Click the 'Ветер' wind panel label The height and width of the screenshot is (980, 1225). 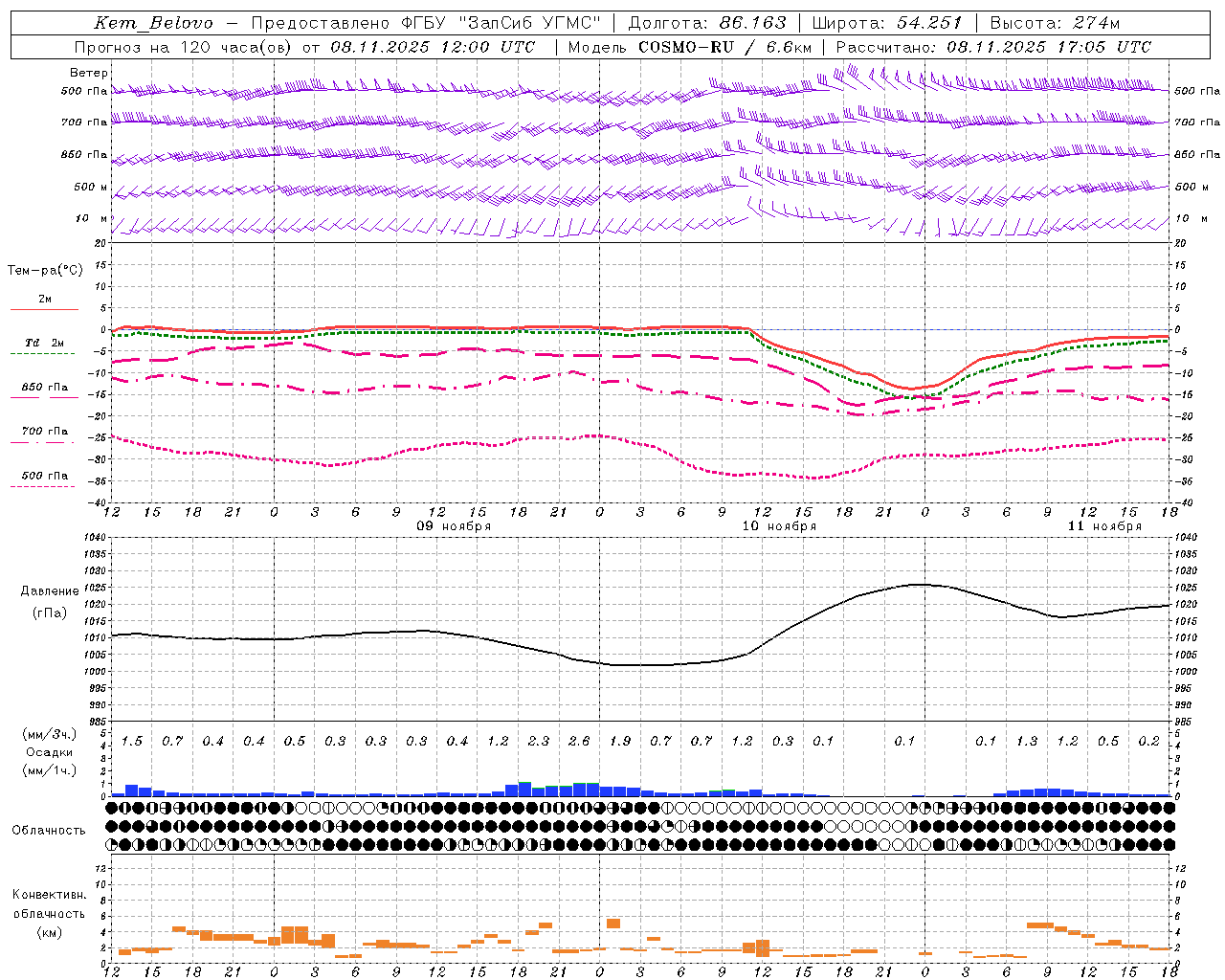click(x=89, y=73)
